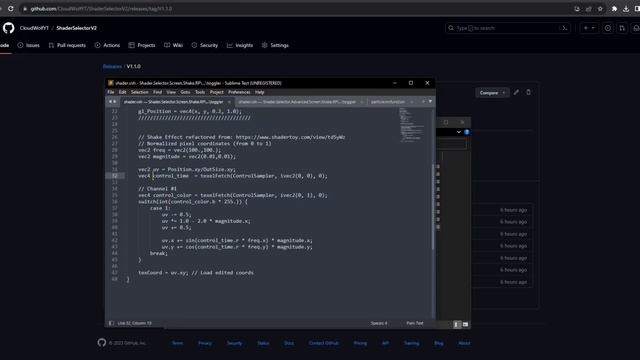Click the Line 32 status bar entry
The image size is (640, 360).
[134, 323]
